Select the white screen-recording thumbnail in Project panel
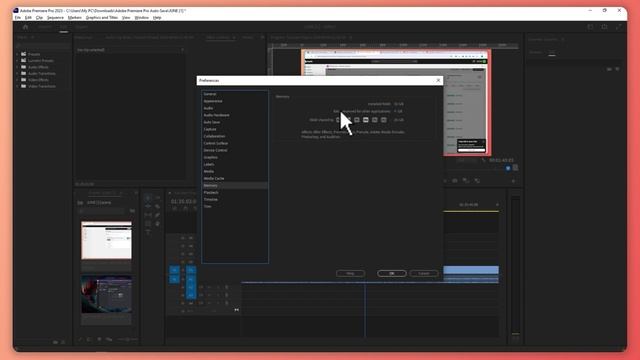The image size is (640, 360). click(x=107, y=240)
